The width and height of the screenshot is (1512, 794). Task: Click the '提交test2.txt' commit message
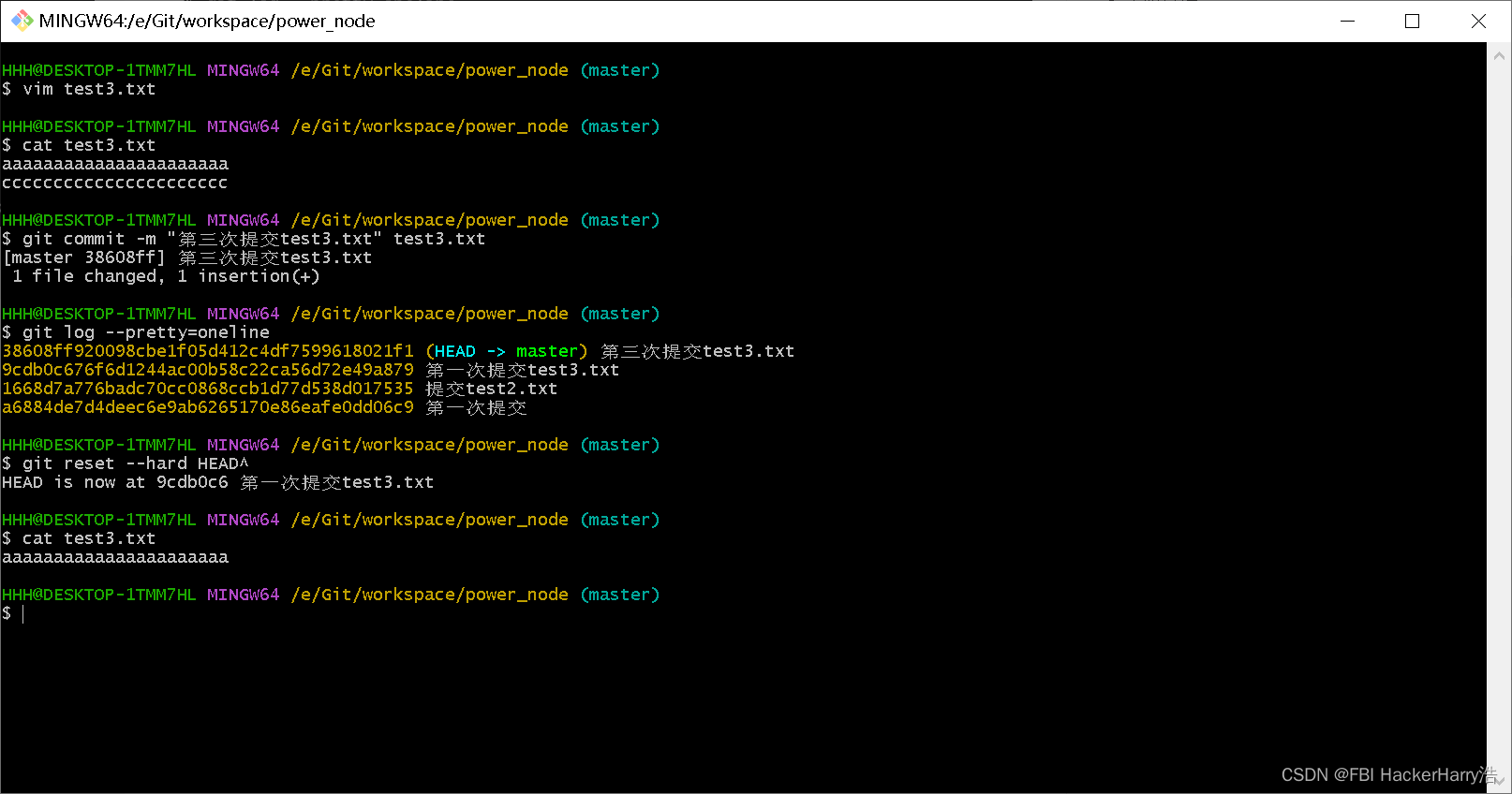tap(492, 389)
